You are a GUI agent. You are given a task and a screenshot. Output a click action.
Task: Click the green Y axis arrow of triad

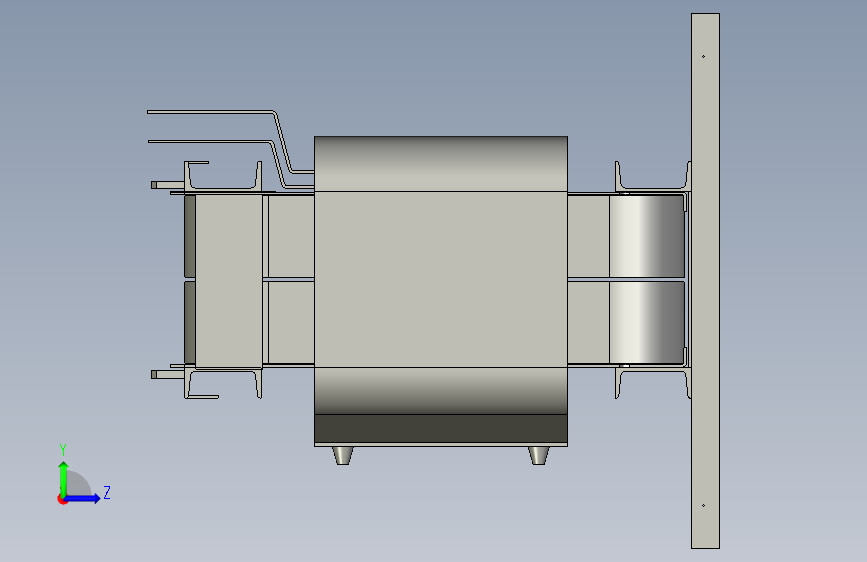click(64, 478)
